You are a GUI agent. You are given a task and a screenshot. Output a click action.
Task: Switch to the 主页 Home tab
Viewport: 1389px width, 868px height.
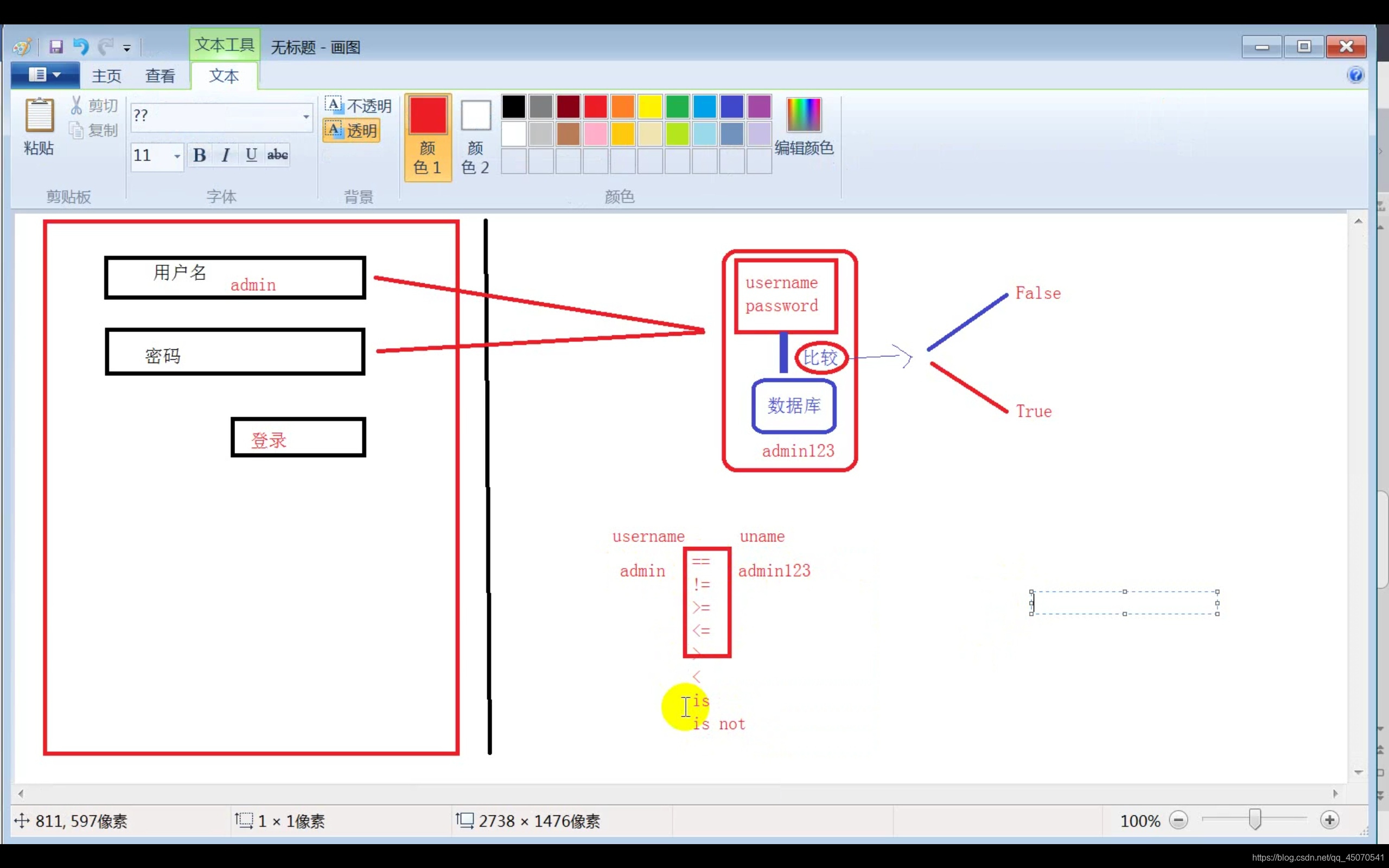pos(106,76)
